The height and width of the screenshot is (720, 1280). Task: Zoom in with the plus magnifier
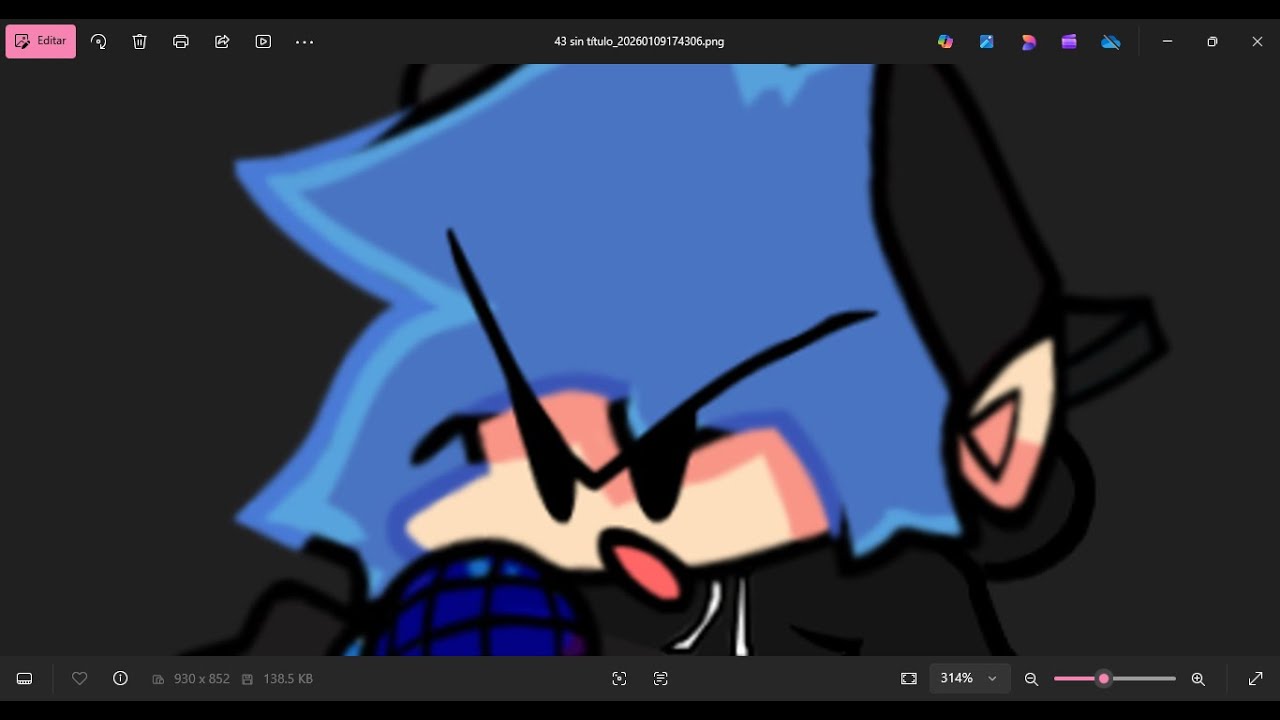1198,679
